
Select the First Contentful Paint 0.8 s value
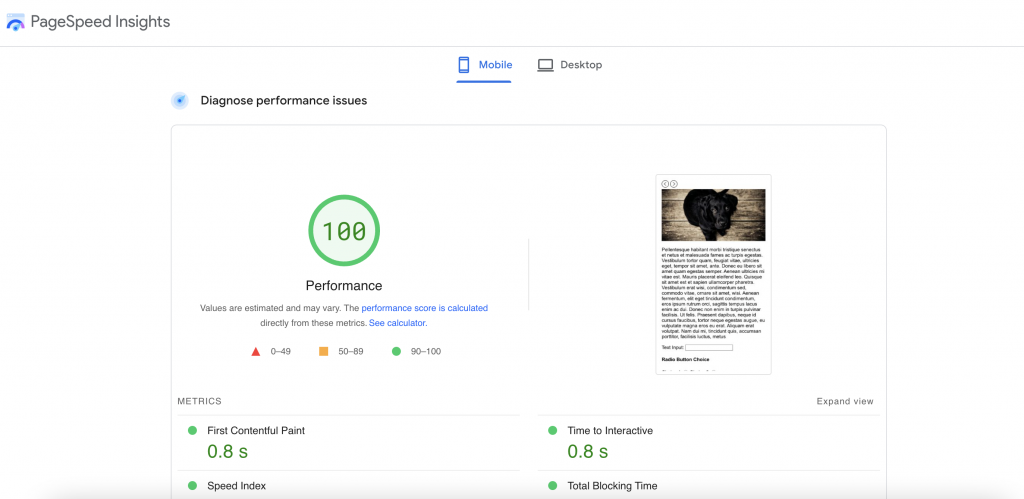[227, 451]
